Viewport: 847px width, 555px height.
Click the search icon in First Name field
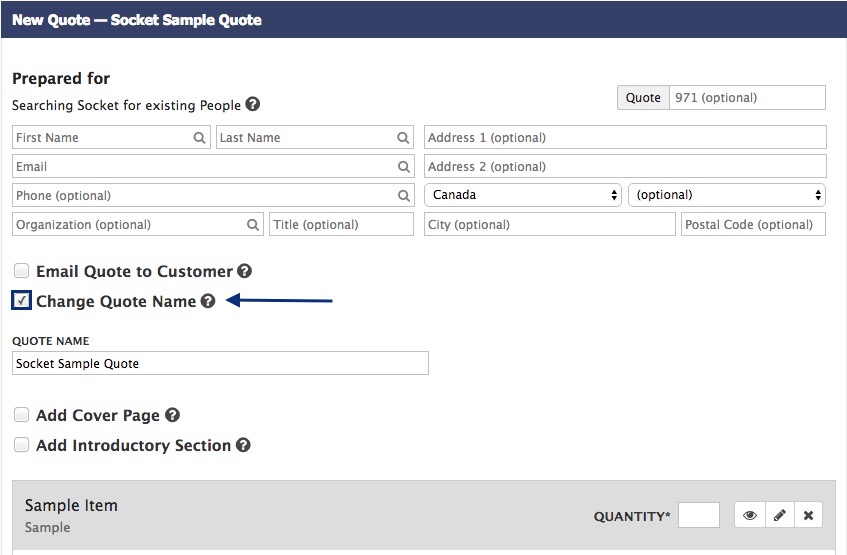point(199,138)
